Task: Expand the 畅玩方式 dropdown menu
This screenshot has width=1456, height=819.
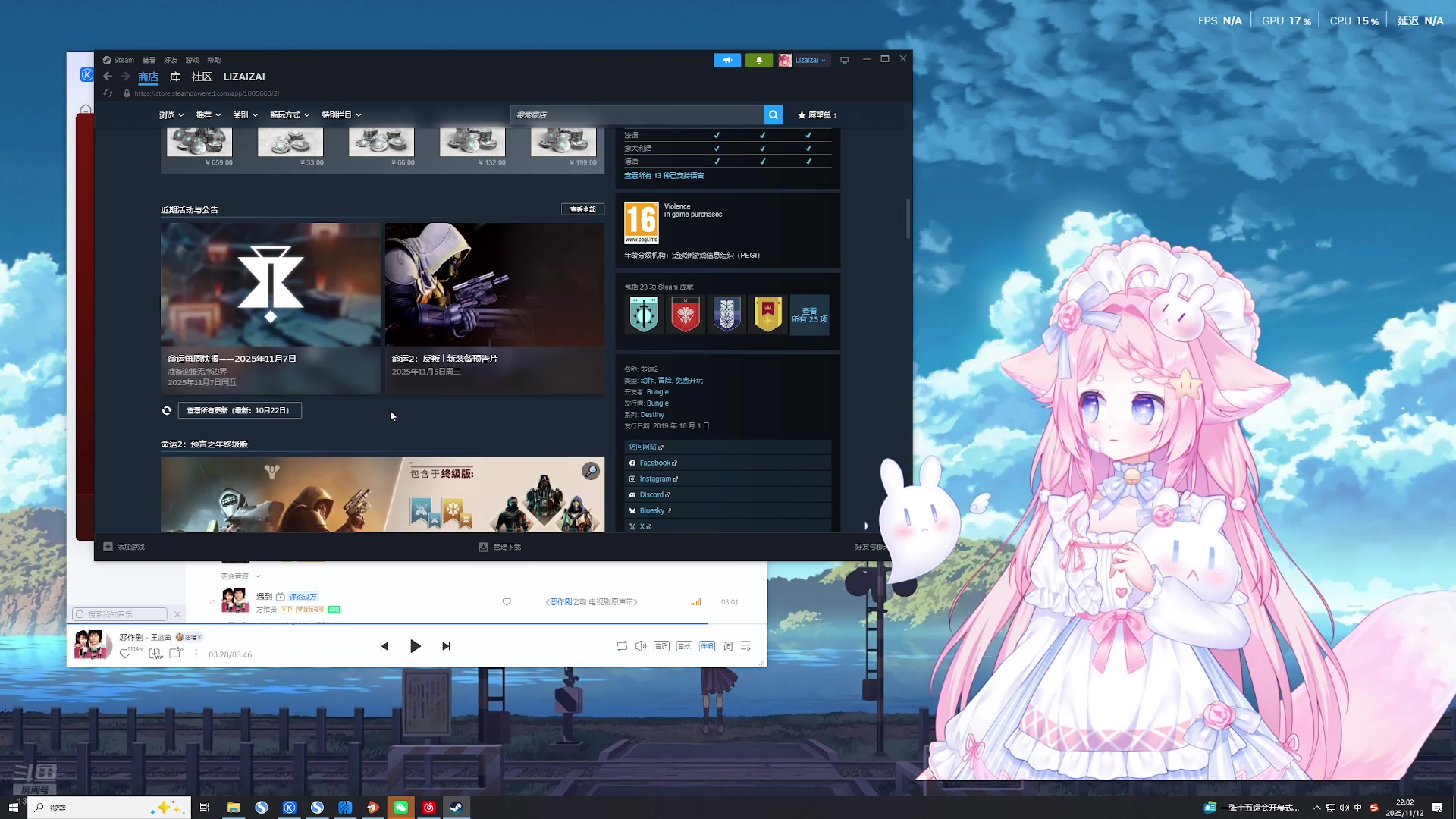Action: pos(290,115)
